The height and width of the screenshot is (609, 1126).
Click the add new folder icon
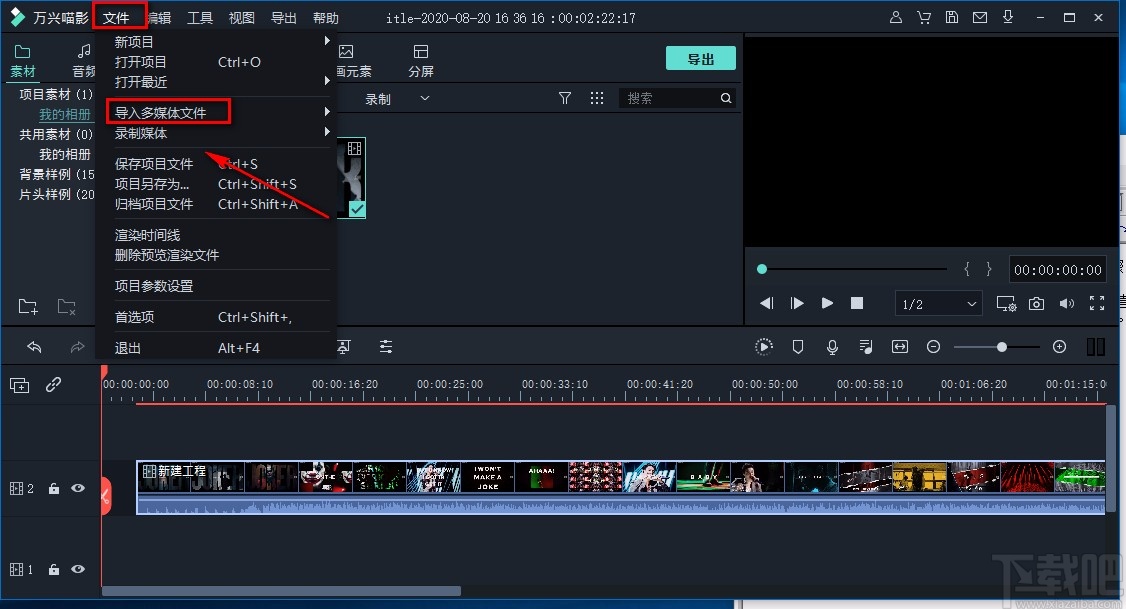(28, 307)
